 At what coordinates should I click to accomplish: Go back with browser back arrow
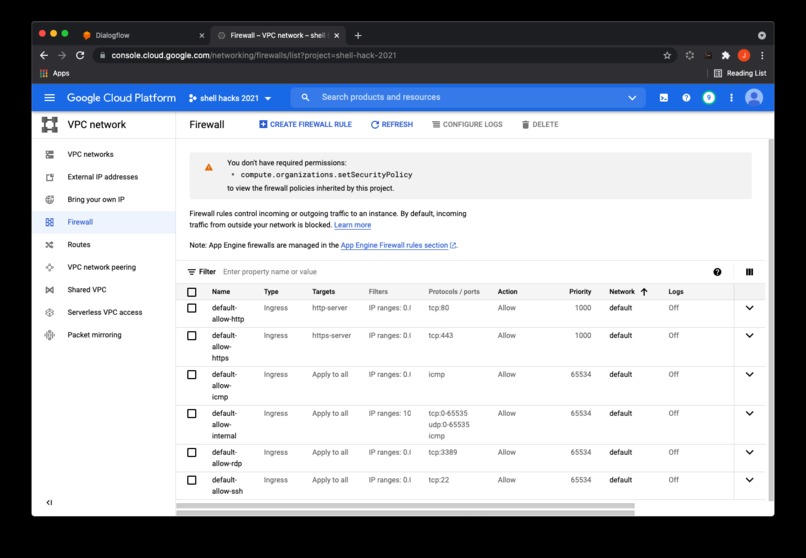[x=44, y=55]
